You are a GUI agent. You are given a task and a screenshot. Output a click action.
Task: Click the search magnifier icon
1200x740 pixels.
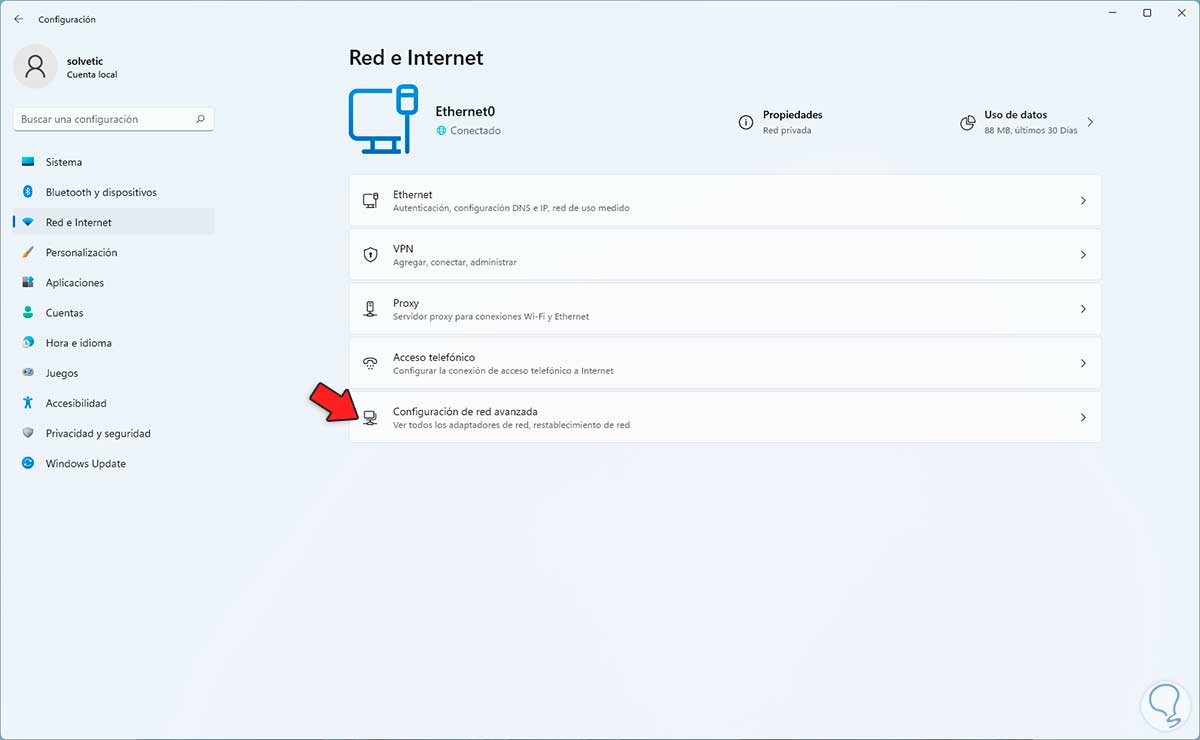click(x=200, y=119)
